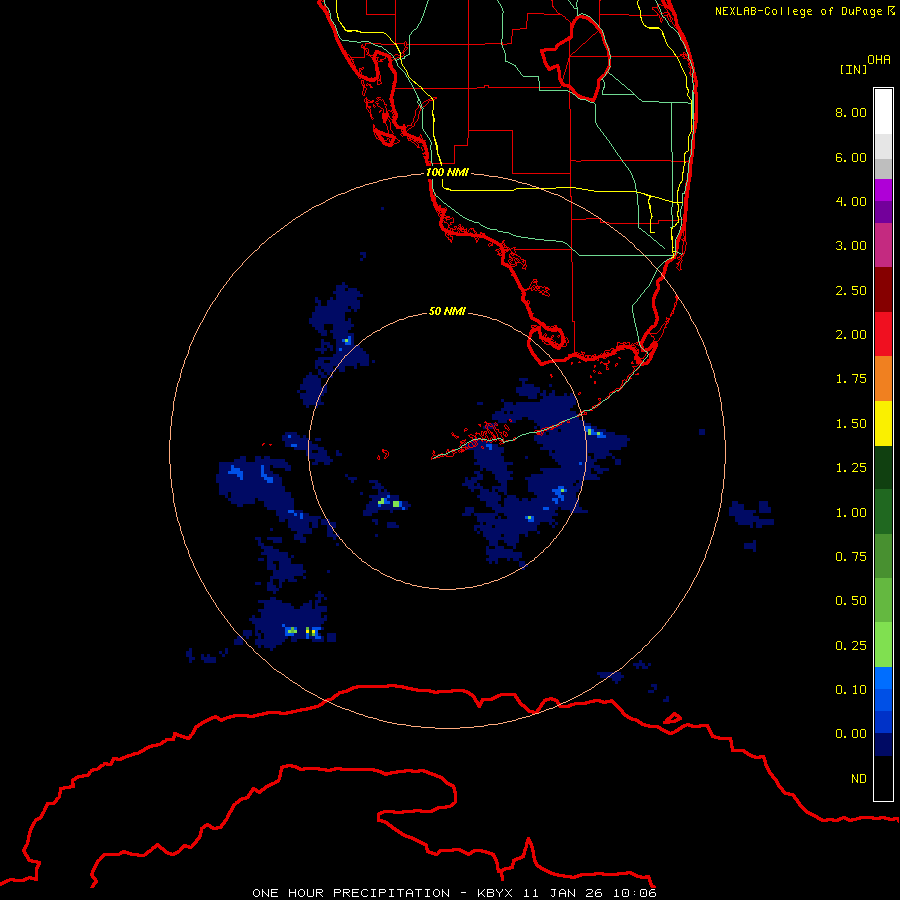Image resolution: width=900 pixels, height=900 pixels.
Task: Select the orange swatch in the color scale
Action: tap(883, 379)
